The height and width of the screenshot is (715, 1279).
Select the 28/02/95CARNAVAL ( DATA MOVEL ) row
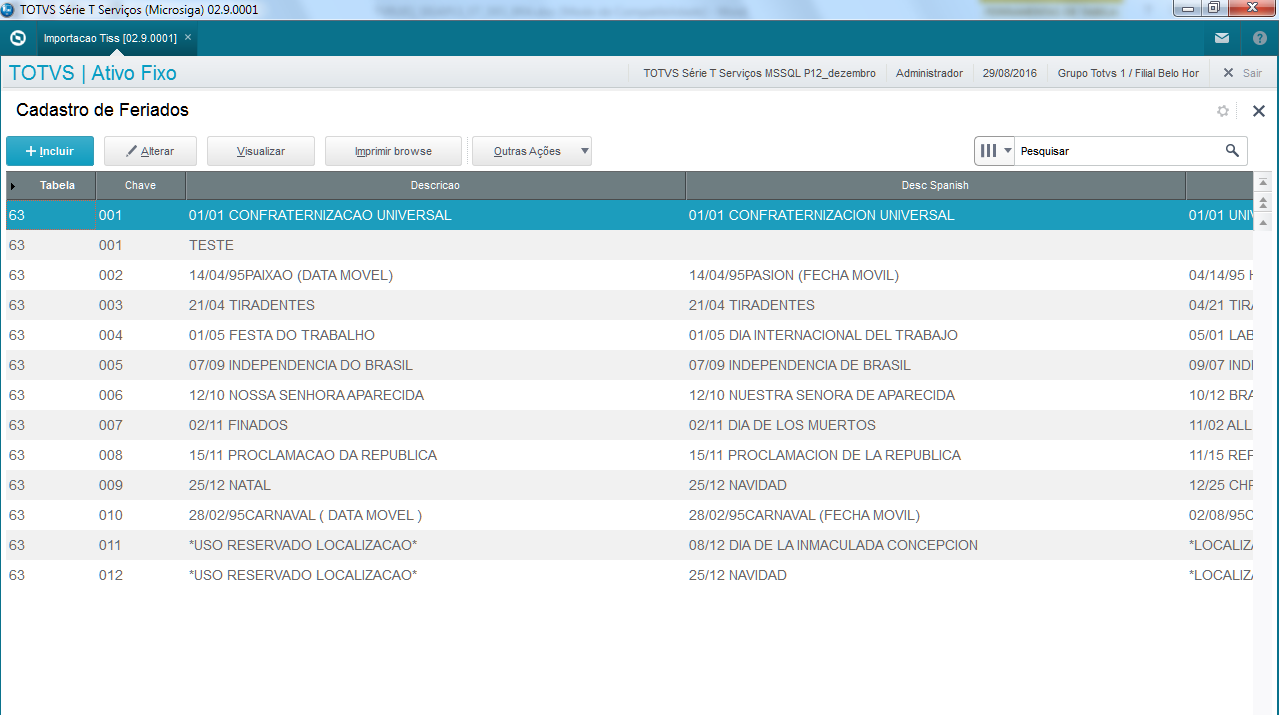(x=628, y=515)
